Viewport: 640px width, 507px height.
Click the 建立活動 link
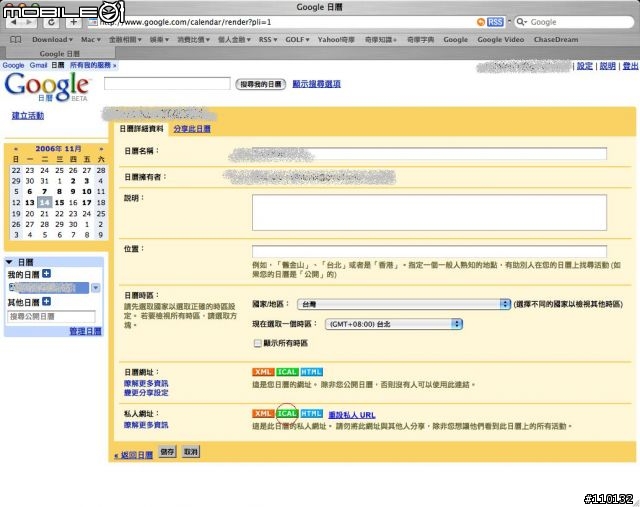(x=28, y=116)
